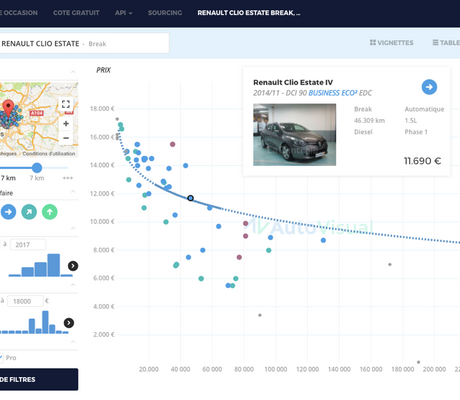
Task: Click the Renault Clio Estate IV title
Action: tap(293, 82)
